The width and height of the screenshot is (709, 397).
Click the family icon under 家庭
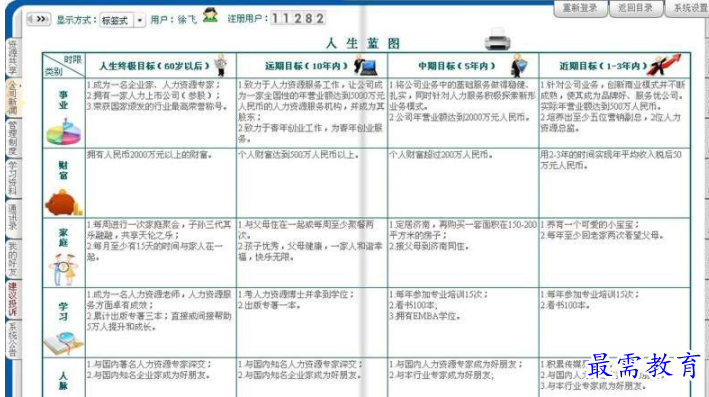(x=64, y=269)
